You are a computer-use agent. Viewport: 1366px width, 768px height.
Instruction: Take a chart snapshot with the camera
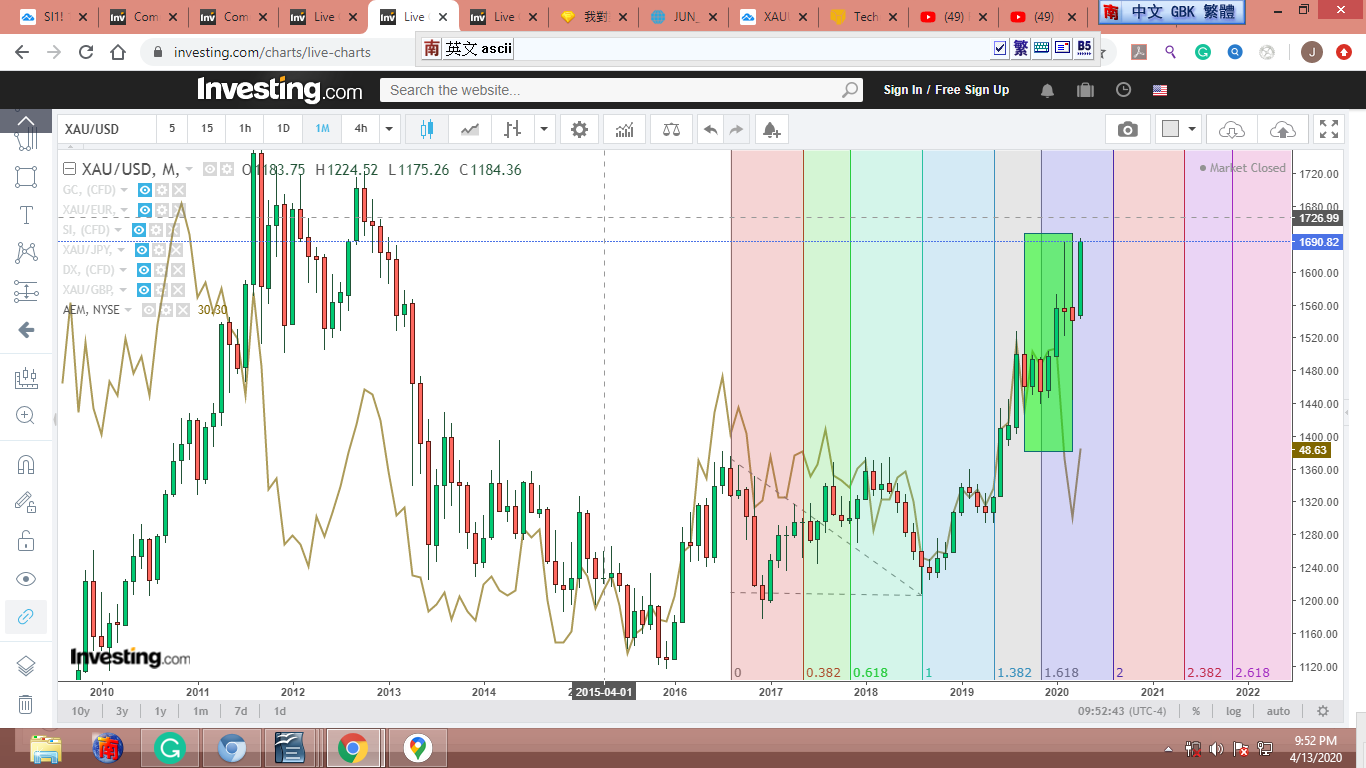[1127, 129]
